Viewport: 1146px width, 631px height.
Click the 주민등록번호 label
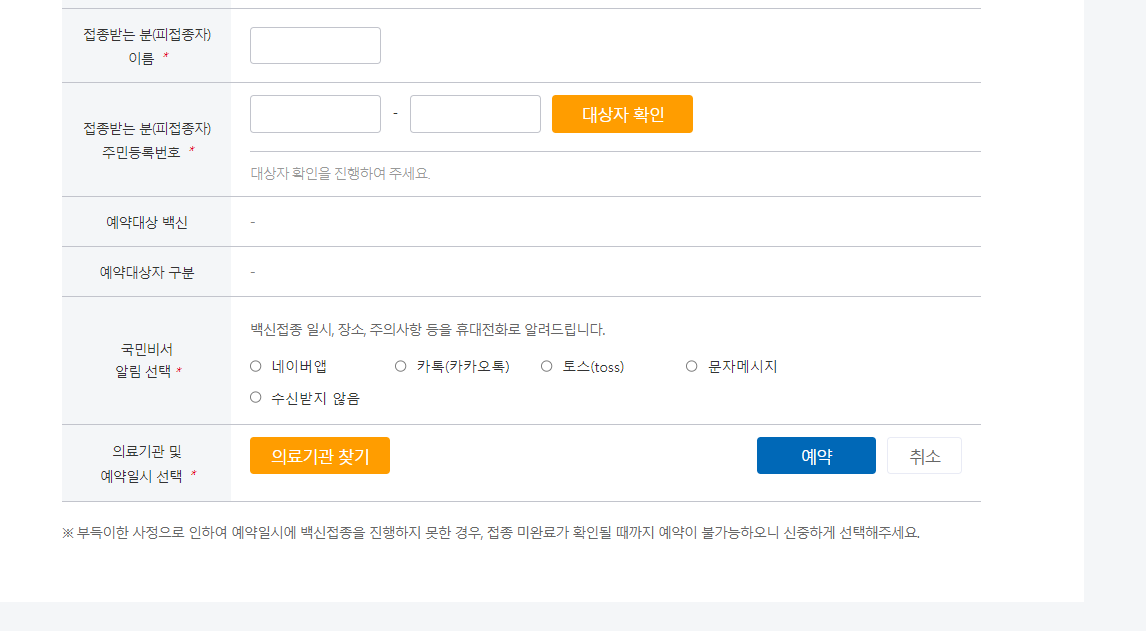point(147,140)
